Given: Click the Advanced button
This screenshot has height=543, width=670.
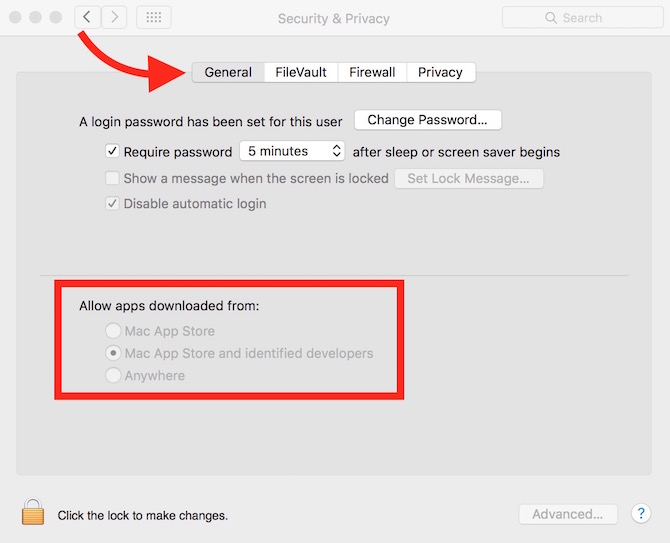Looking at the screenshot, I should [x=567, y=514].
